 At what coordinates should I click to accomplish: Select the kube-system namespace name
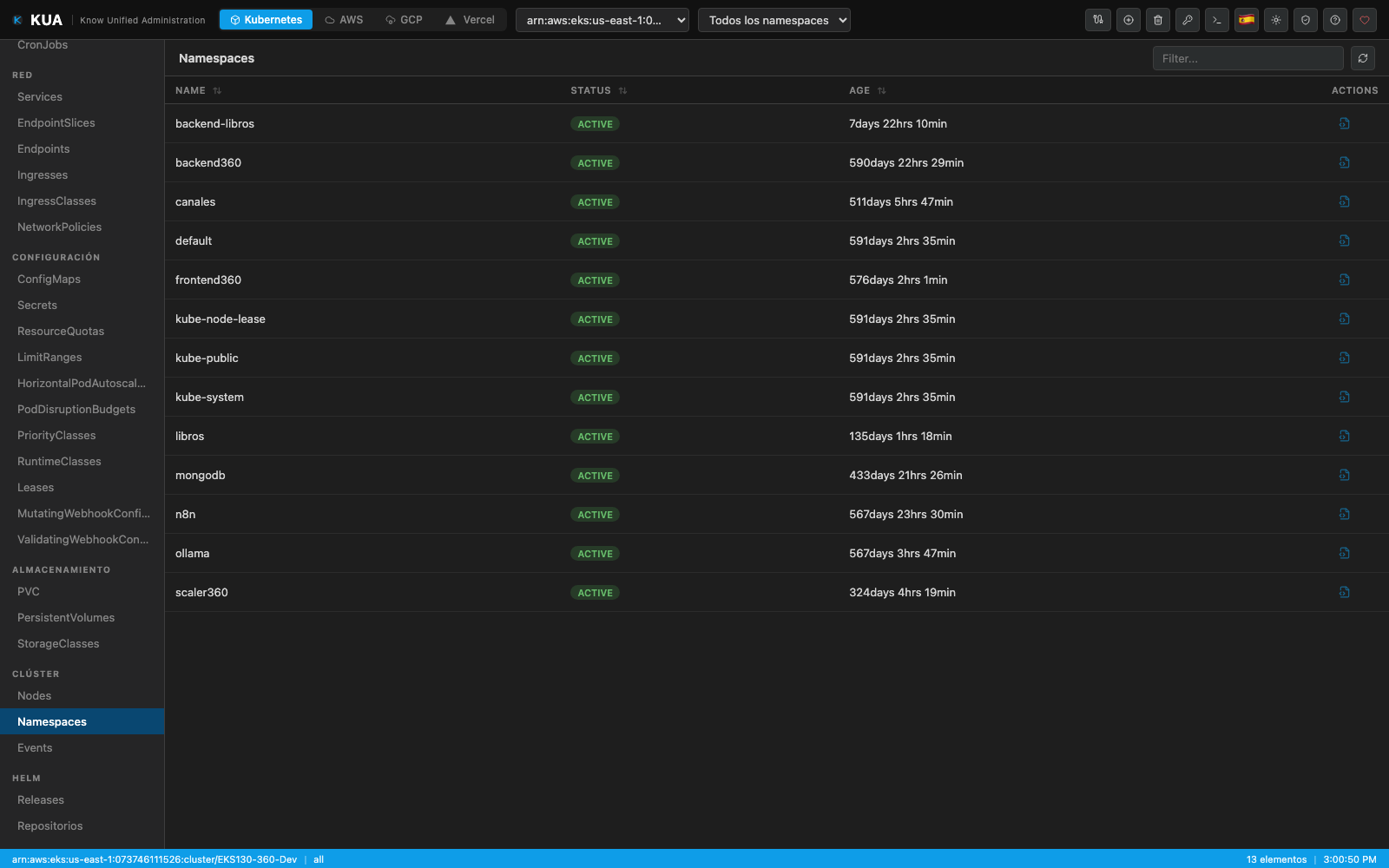click(x=209, y=397)
